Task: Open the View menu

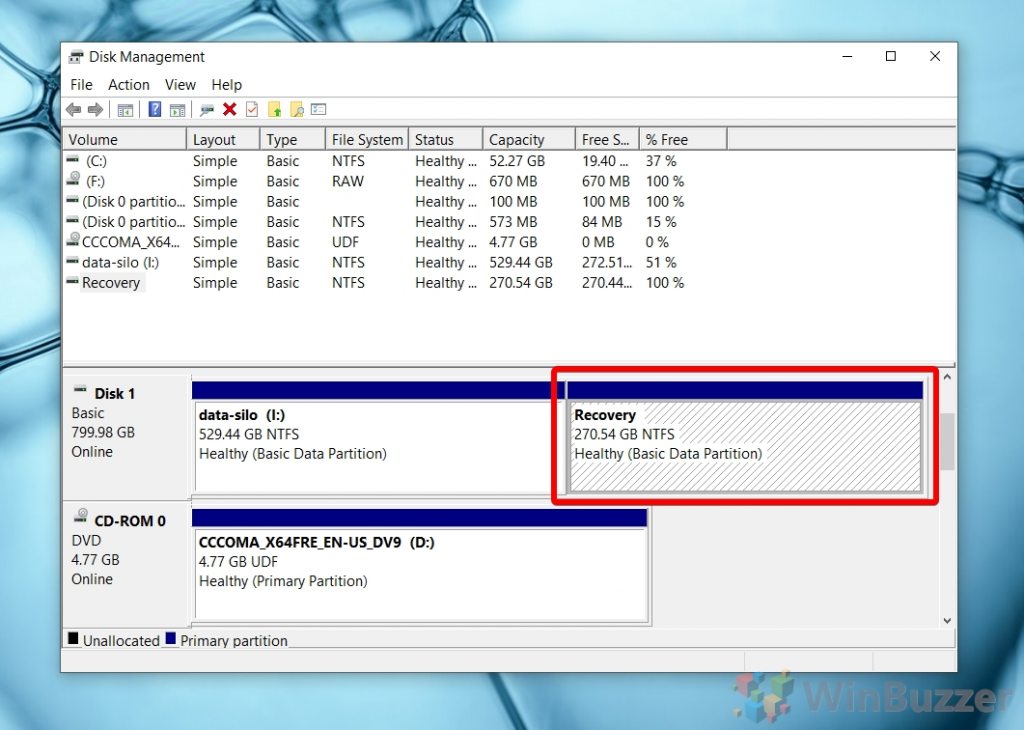Action: coord(180,85)
